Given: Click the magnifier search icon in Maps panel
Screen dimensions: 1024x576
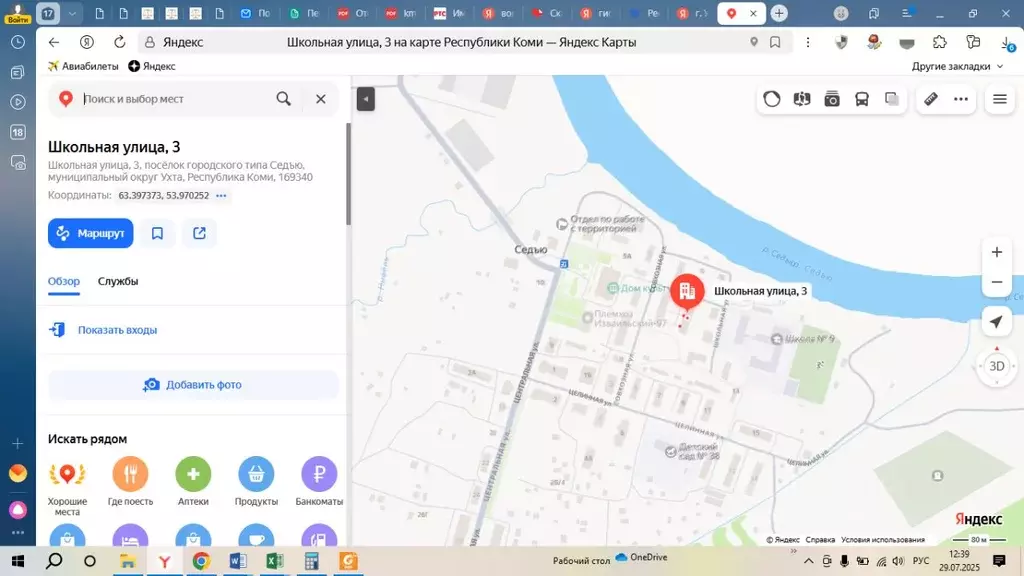Looking at the screenshot, I should (x=283, y=99).
